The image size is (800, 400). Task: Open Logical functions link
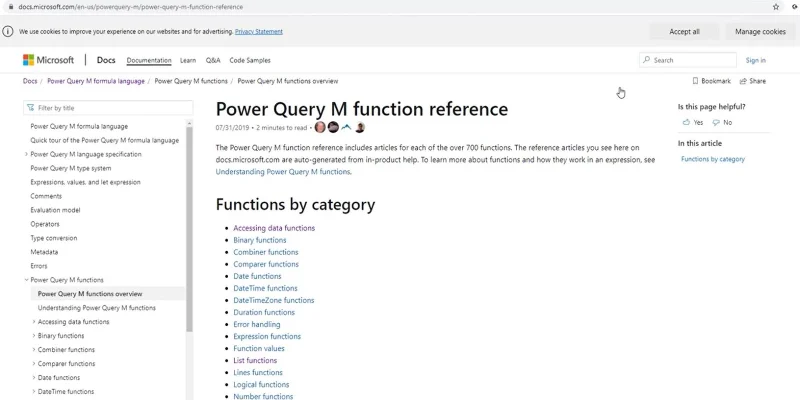click(261, 385)
